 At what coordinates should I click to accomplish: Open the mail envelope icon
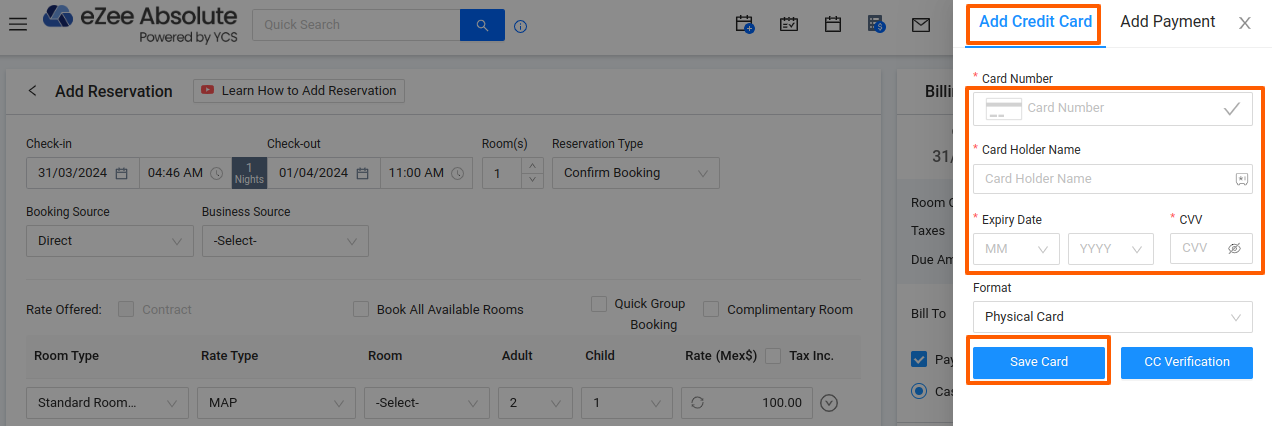pyautogui.click(x=921, y=25)
